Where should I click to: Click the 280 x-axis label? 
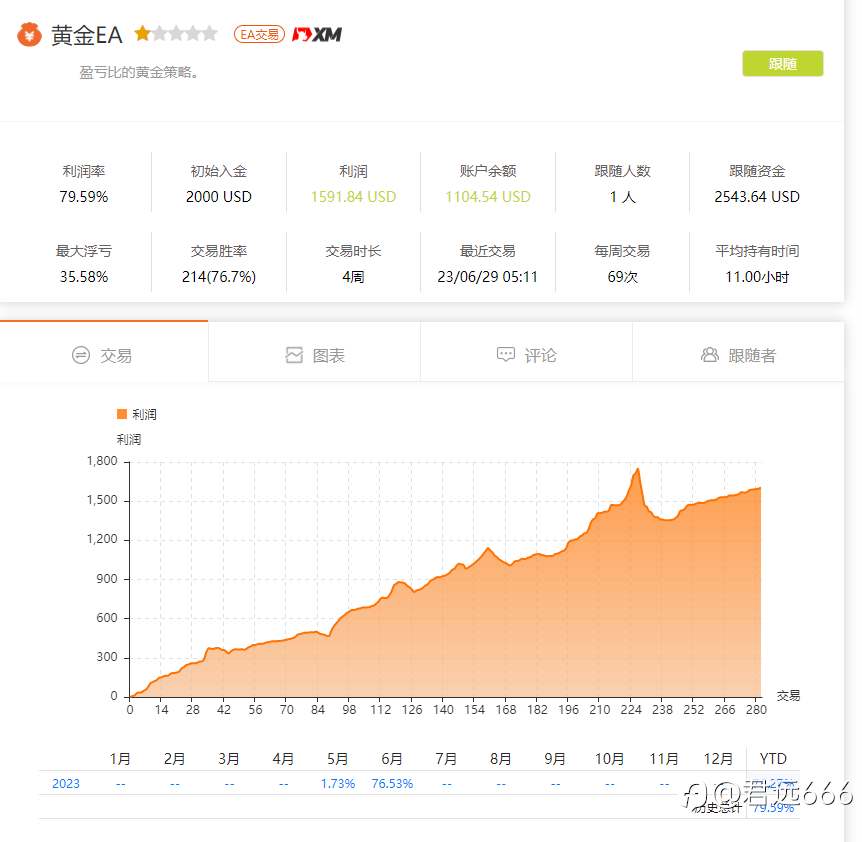pos(756,710)
